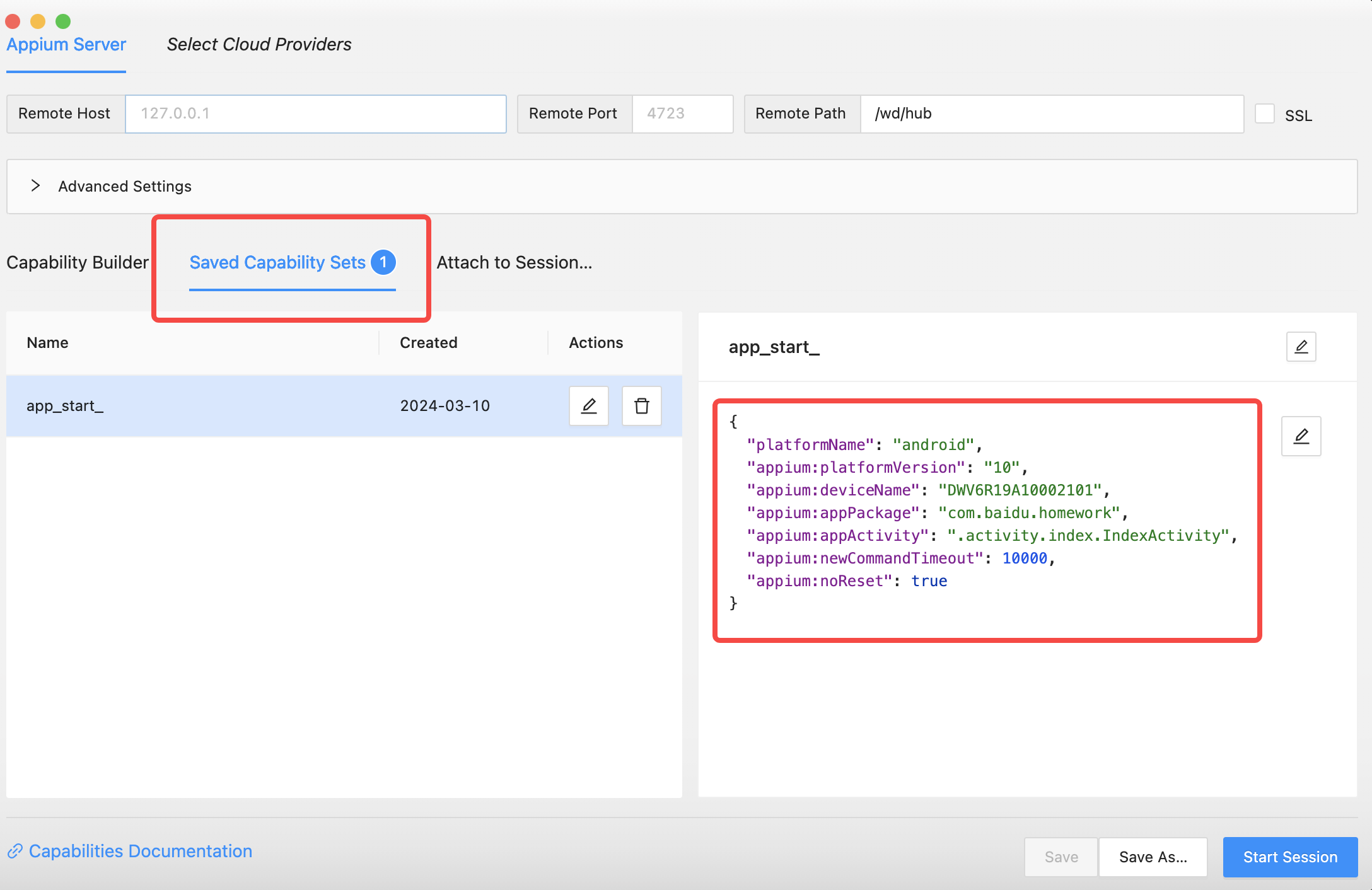The width and height of the screenshot is (1372, 890).
Task: Edit raw JSON capabilities with pencil icon
Action: coord(1301,436)
